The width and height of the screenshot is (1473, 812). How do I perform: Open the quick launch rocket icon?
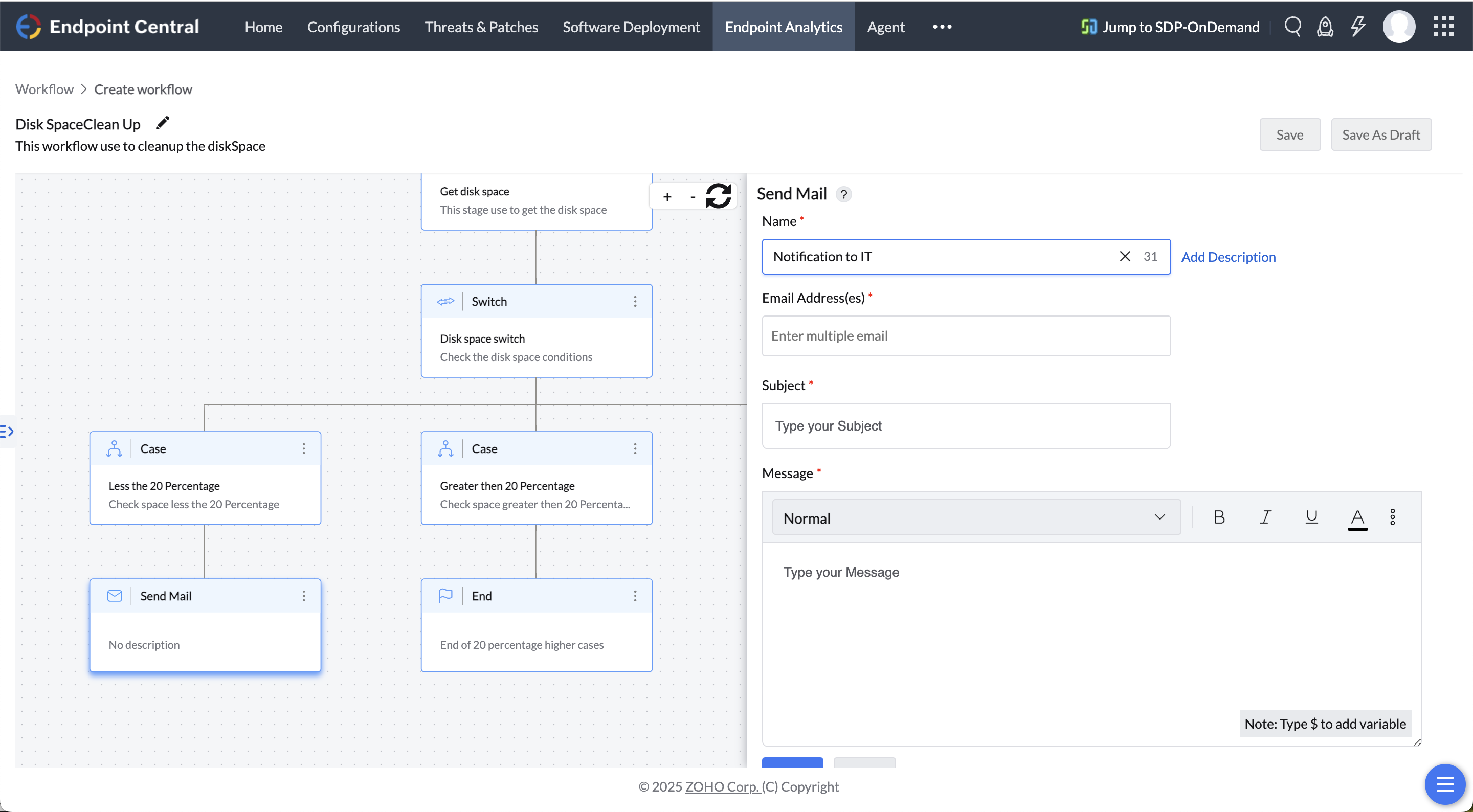tap(1325, 26)
